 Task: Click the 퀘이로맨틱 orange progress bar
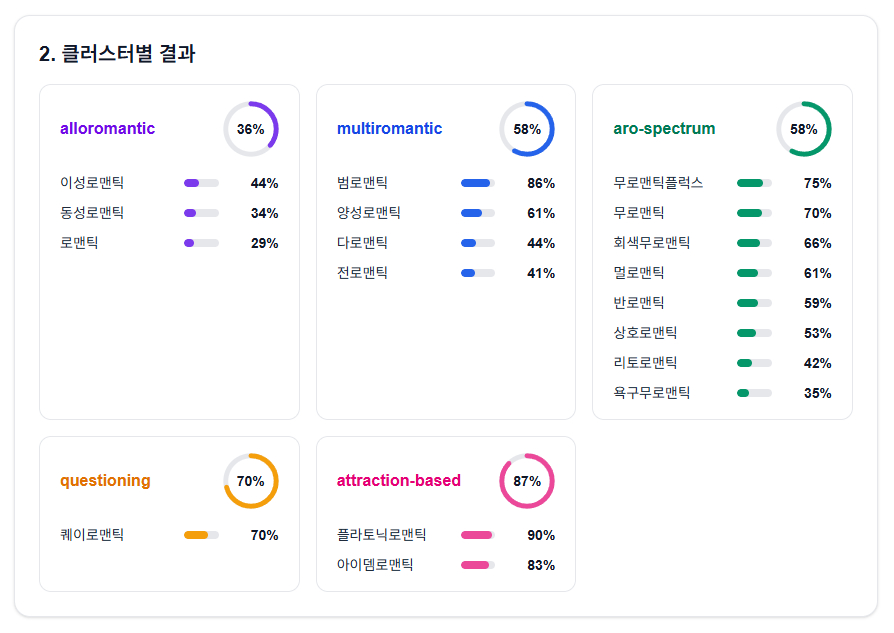pos(201,535)
